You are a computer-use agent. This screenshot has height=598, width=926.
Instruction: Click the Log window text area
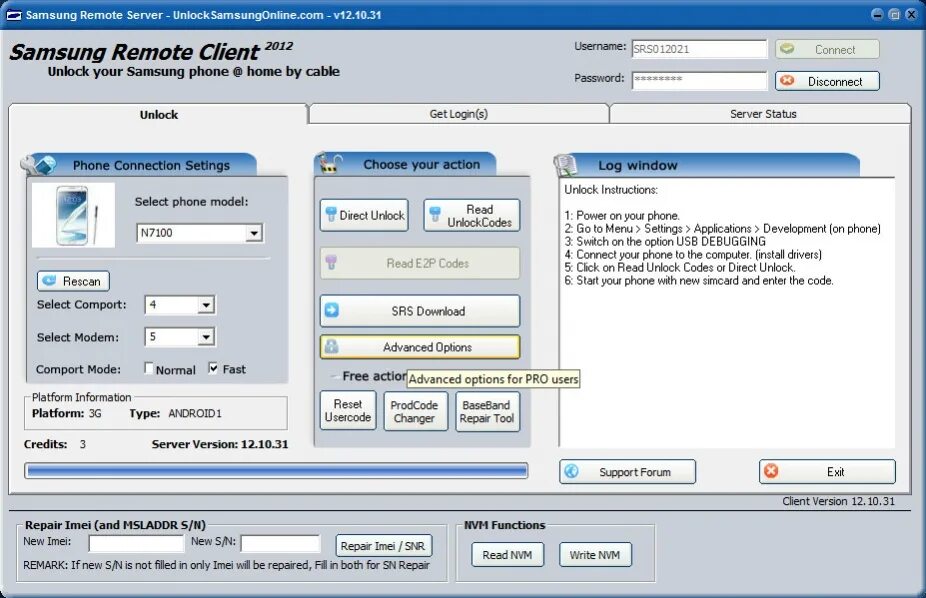[727, 313]
